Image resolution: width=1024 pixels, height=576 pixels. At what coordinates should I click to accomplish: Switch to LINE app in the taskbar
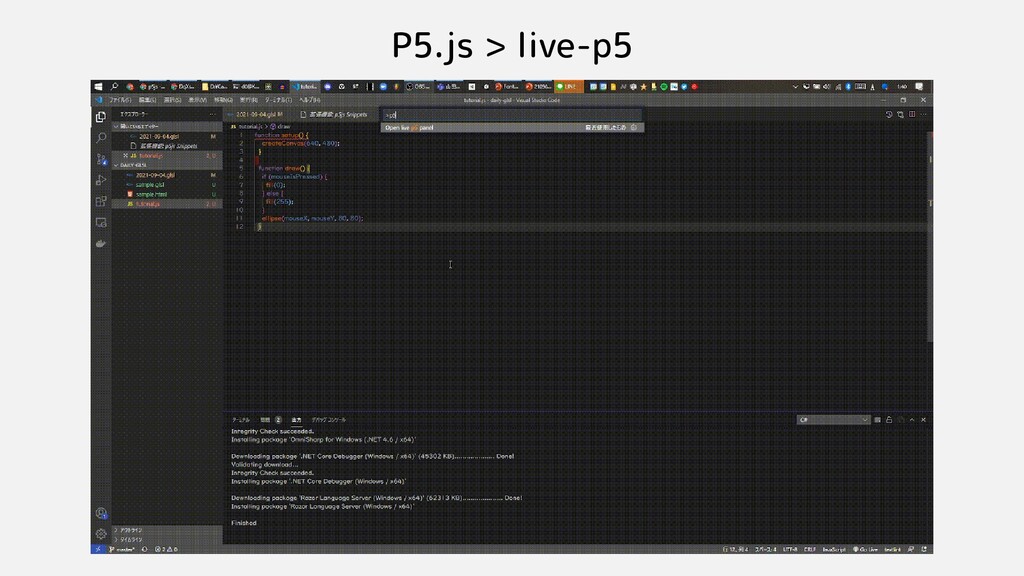pyautogui.click(x=568, y=86)
